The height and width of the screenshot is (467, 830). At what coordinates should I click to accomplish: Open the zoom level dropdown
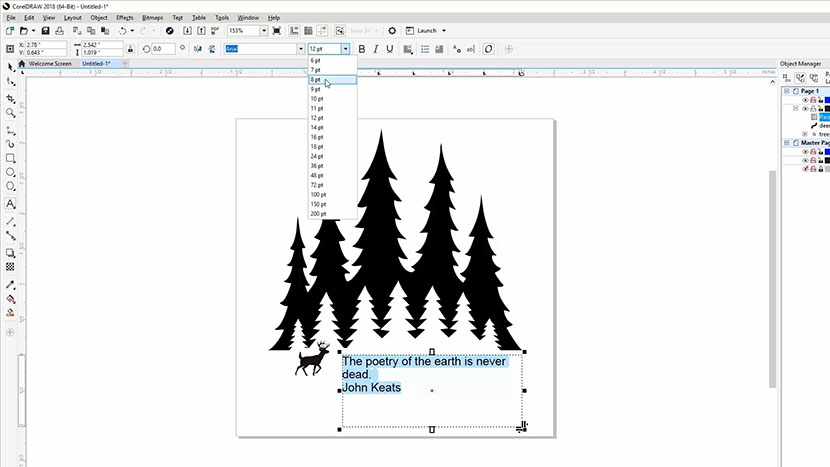click(x=262, y=31)
